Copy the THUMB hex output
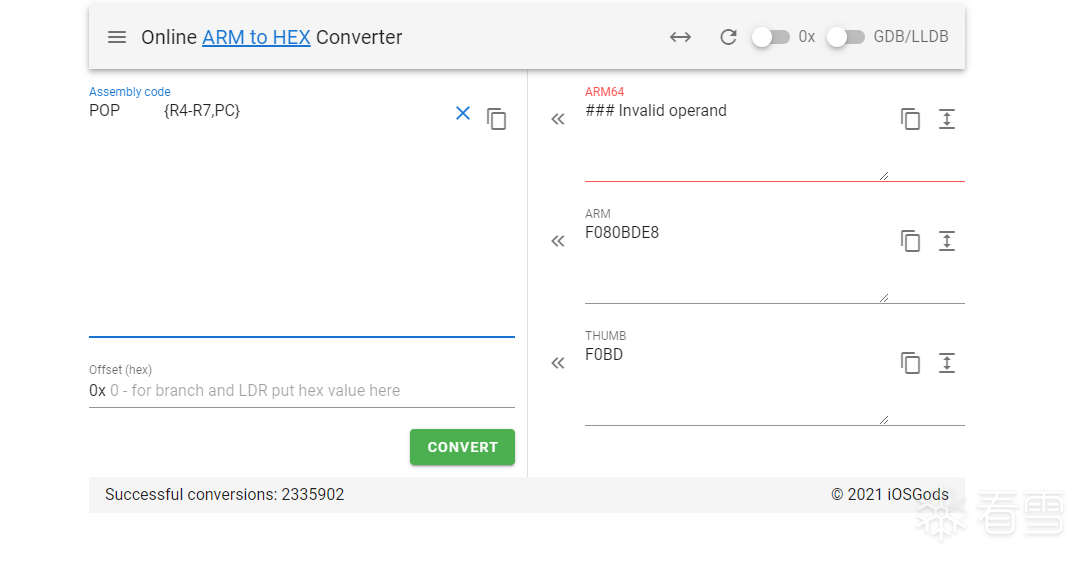 click(910, 363)
